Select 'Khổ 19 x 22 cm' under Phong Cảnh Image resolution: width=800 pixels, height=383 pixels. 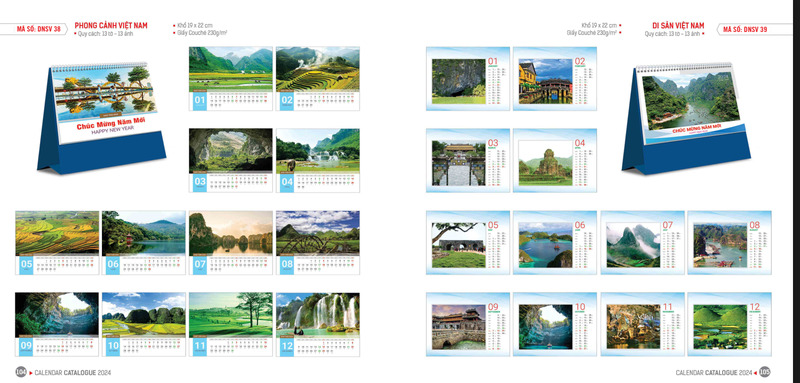pyautogui.click(x=194, y=25)
